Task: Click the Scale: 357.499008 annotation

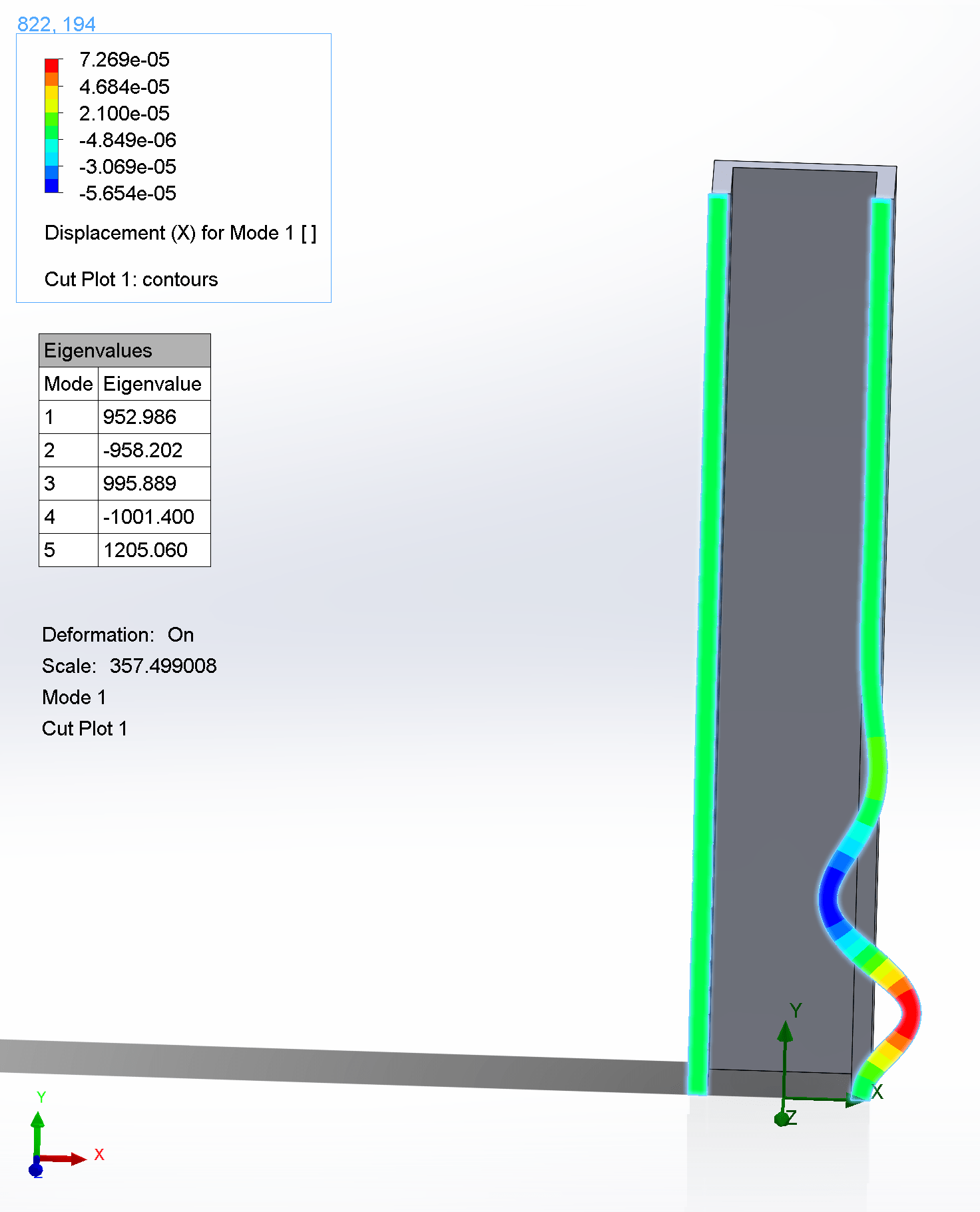Action: (129, 666)
